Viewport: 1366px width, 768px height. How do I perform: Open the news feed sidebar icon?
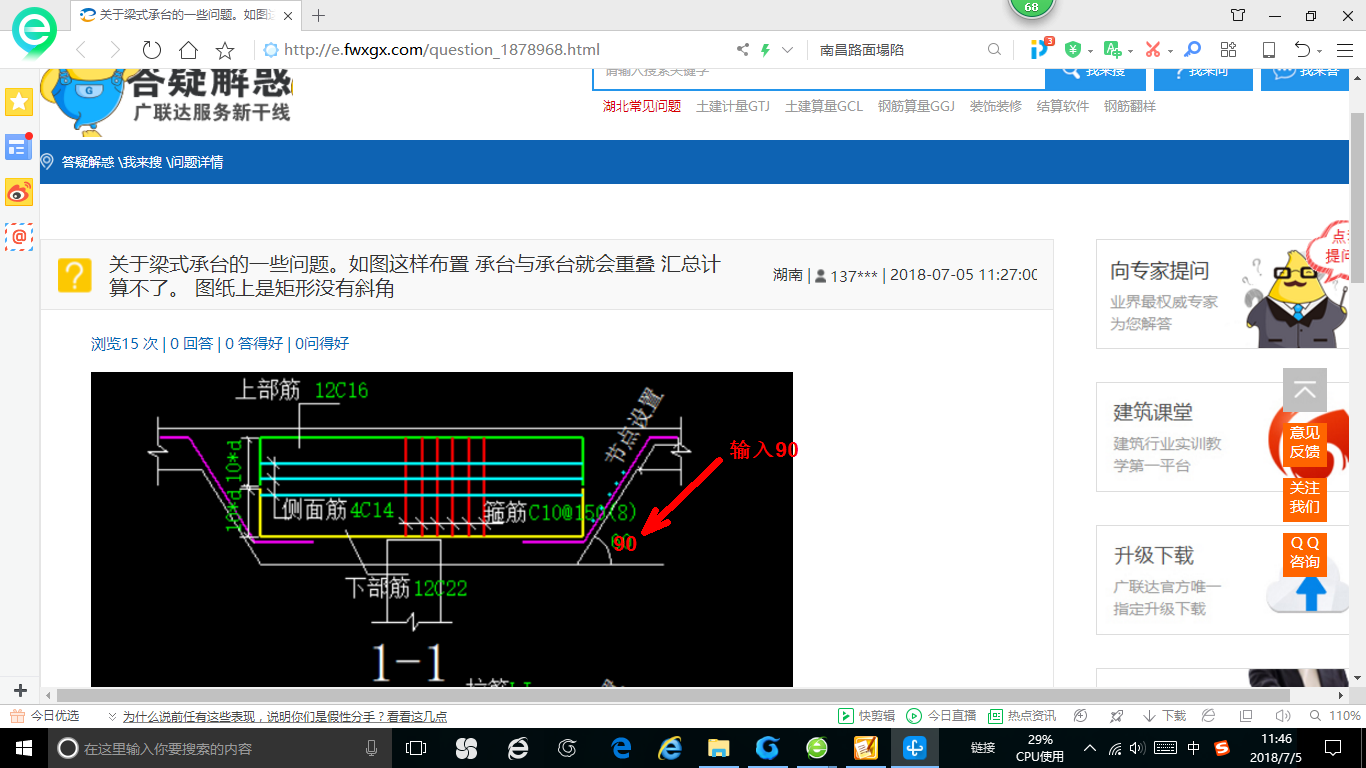click(19, 148)
